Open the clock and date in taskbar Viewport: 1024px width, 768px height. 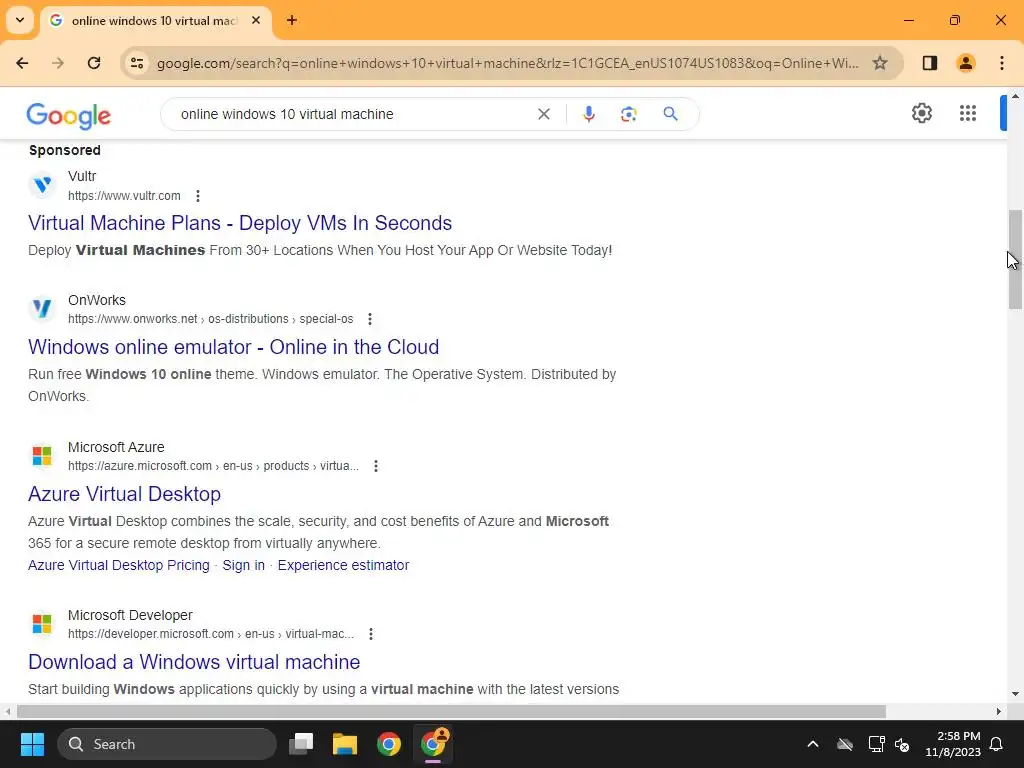[952, 744]
